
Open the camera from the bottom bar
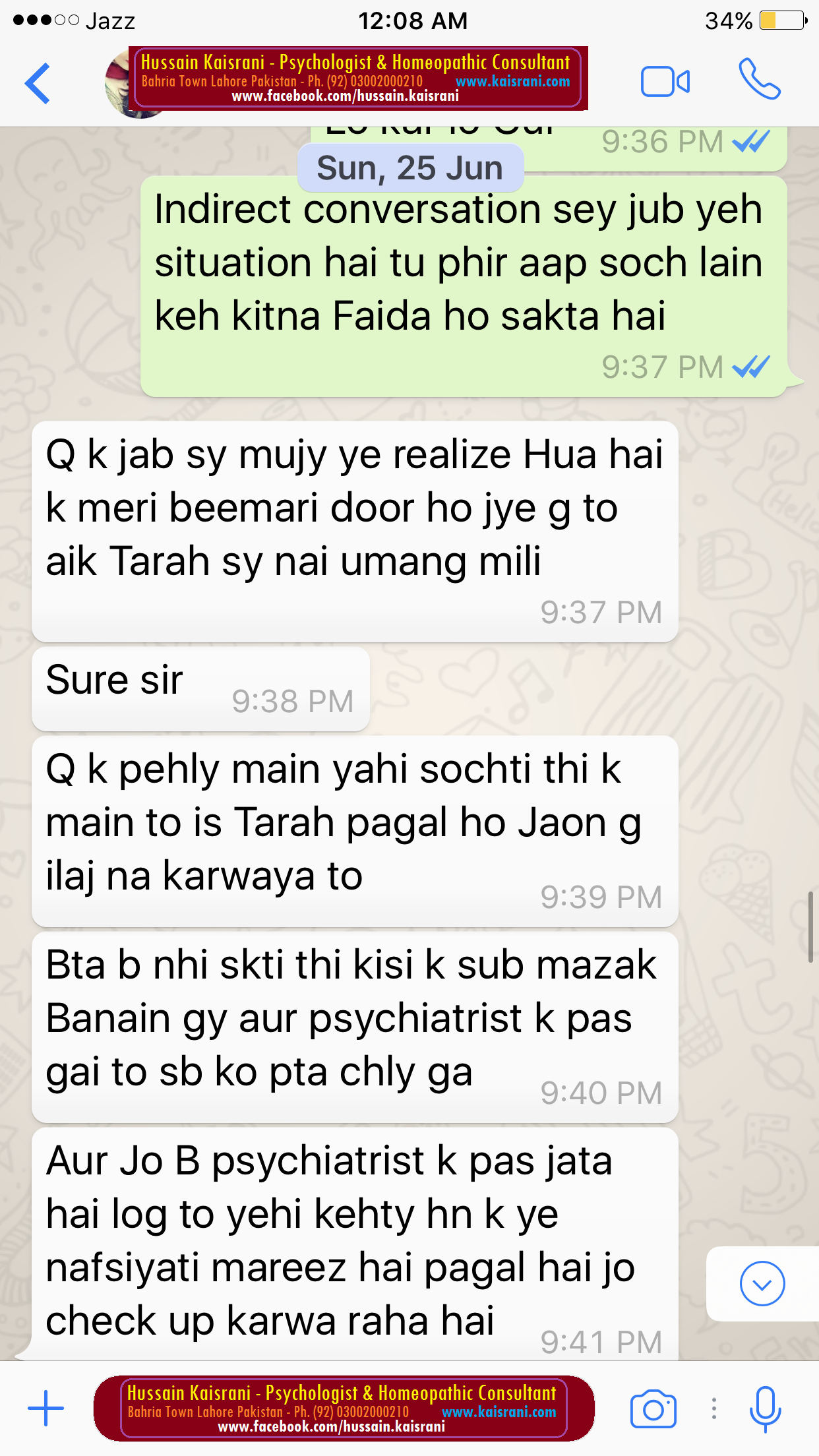(x=653, y=1409)
